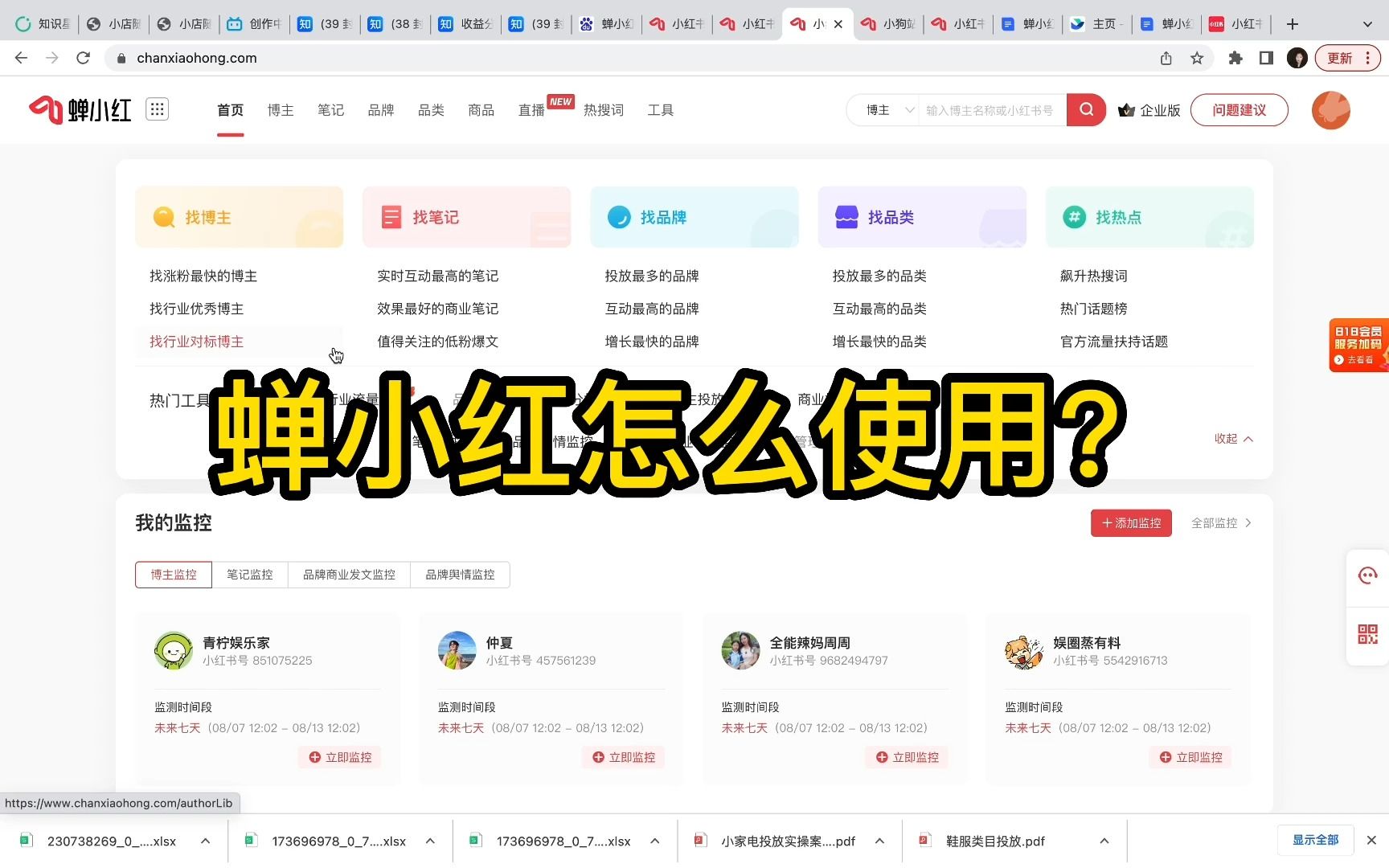The image size is (1389, 868).
Task: Open the 找博主 category card
Action: click(x=239, y=217)
